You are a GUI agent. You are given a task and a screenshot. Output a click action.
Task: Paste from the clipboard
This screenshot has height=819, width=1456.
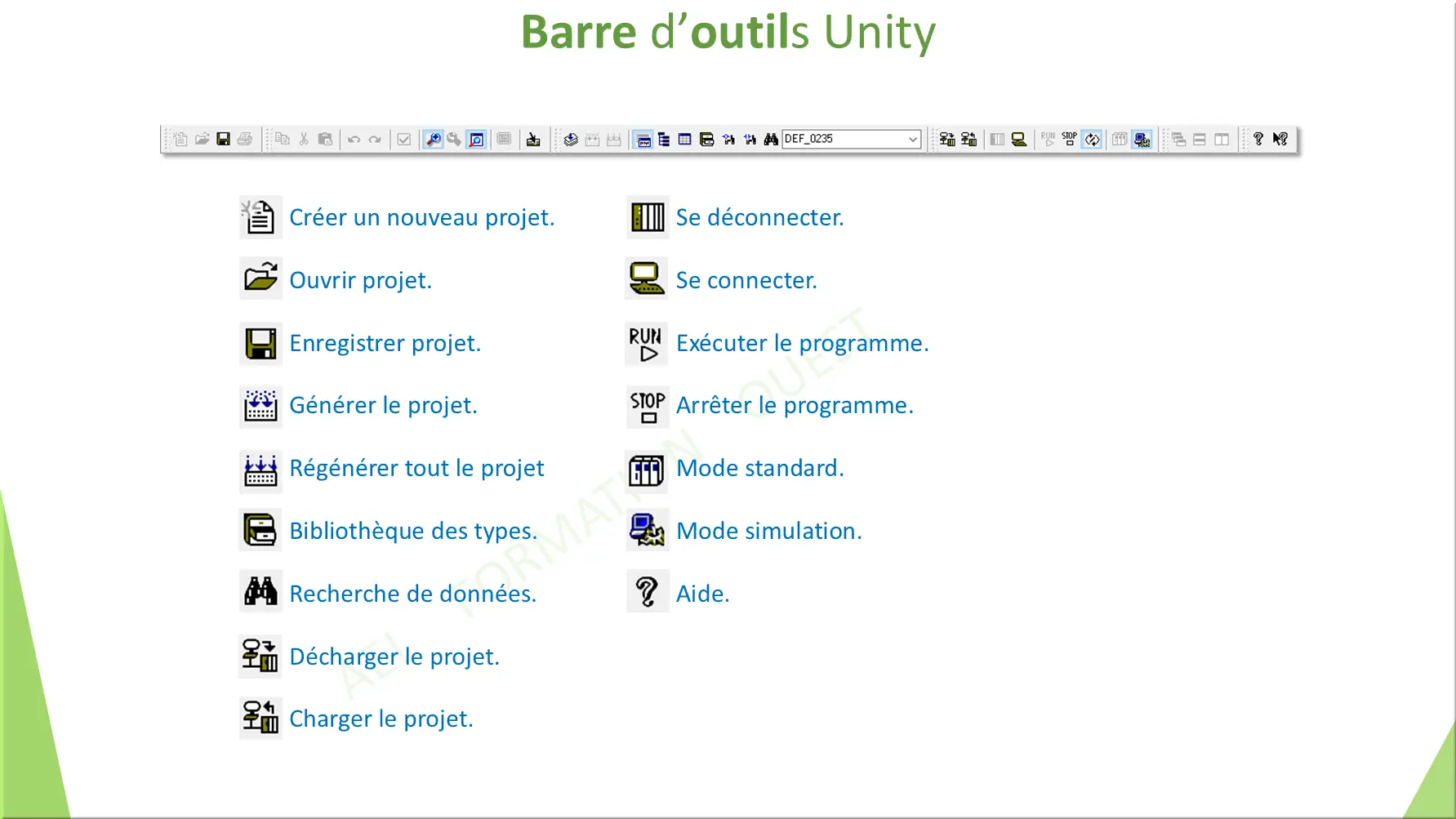[x=326, y=139]
